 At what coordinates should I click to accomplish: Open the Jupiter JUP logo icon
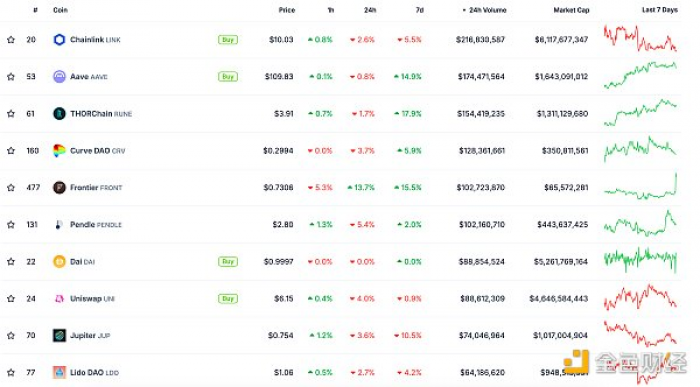(59, 335)
